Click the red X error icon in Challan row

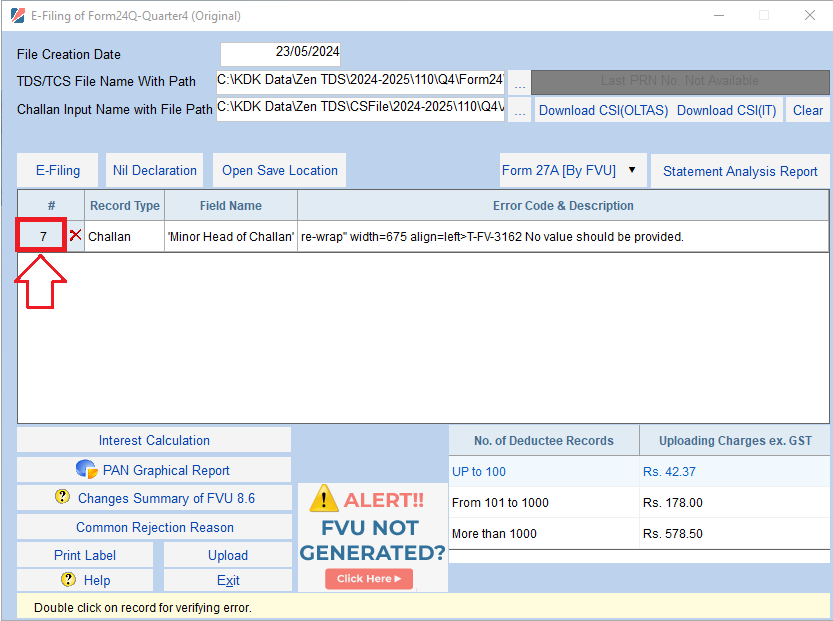pos(75,235)
